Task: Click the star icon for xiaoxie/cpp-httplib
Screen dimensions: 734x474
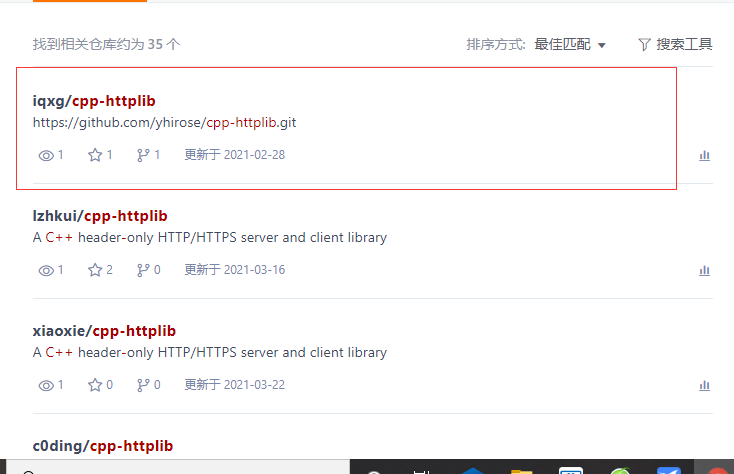Action: [95, 385]
